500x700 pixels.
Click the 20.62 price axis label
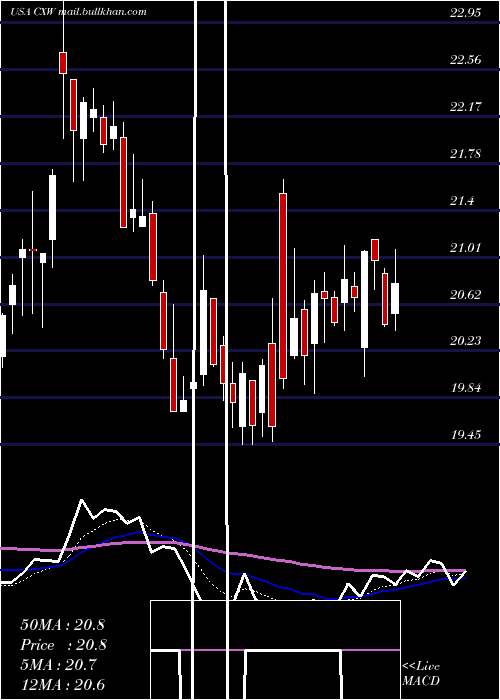pos(466,294)
